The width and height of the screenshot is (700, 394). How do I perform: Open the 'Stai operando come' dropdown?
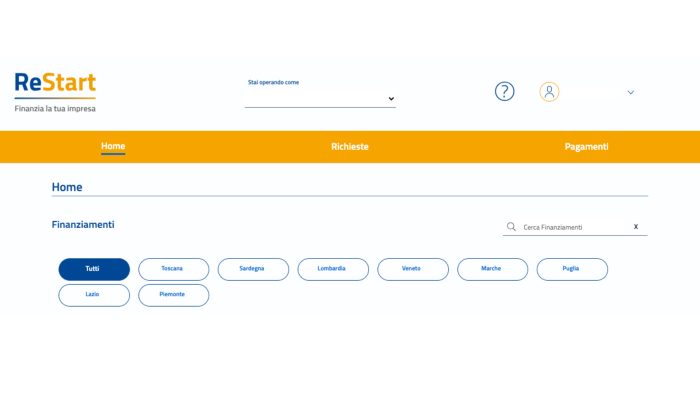pos(320,99)
